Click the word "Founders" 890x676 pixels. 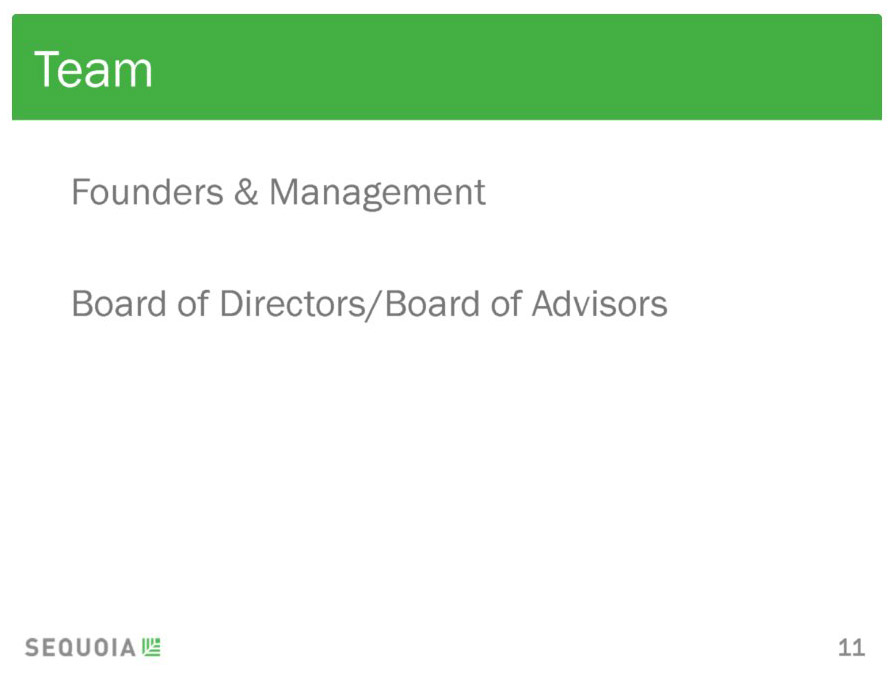pos(148,192)
